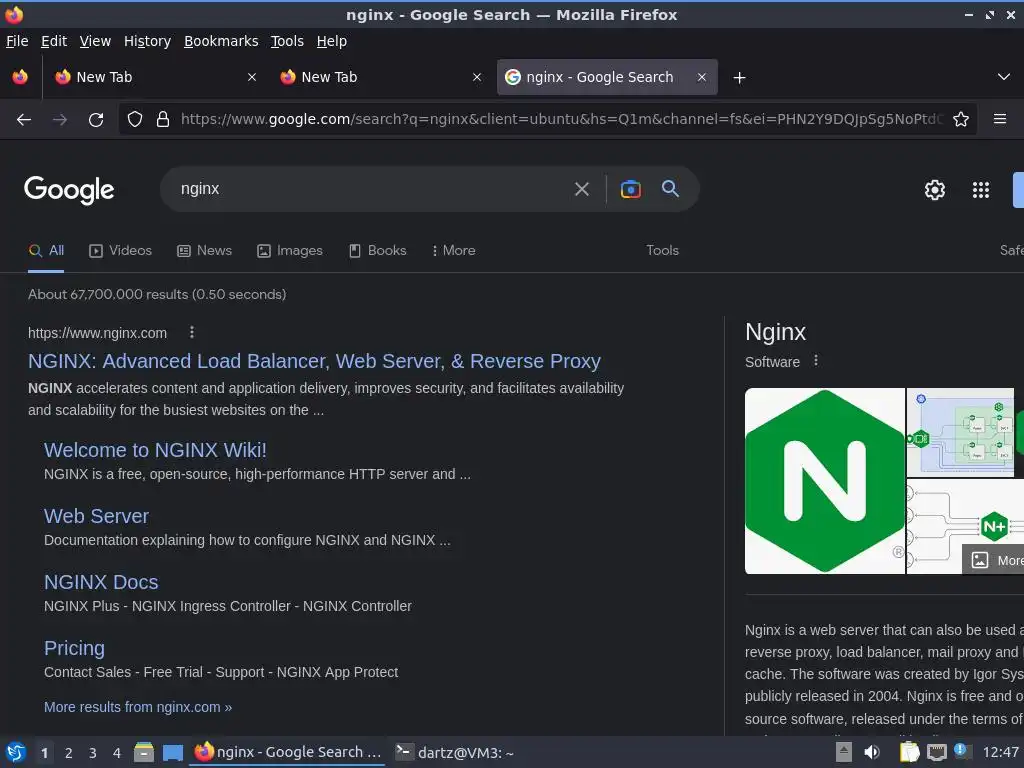Open the Pricing sitelink
The width and height of the screenshot is (1024, 768).
point(74,648)
